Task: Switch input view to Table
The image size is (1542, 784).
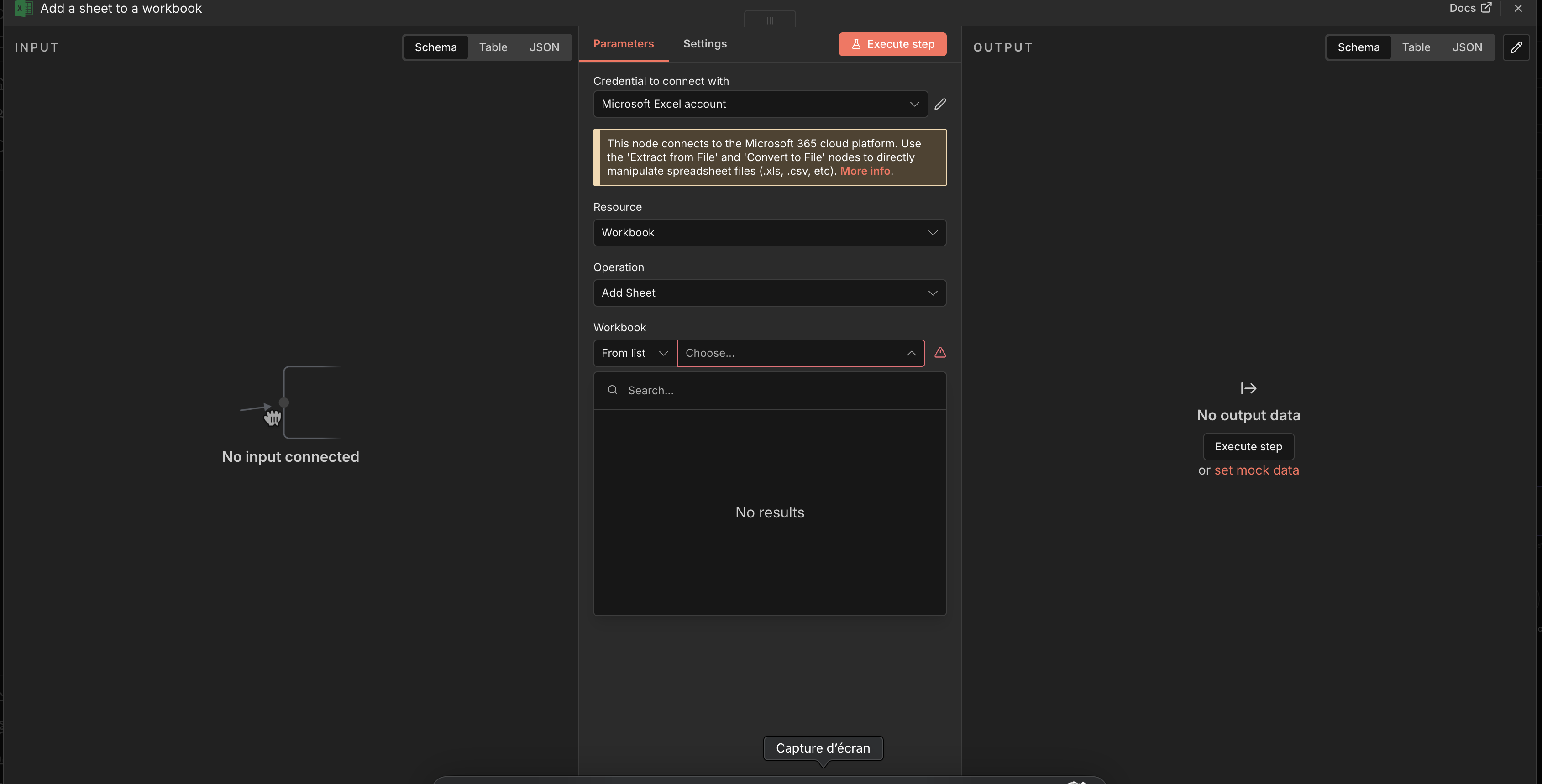Action: coord(493,47)
